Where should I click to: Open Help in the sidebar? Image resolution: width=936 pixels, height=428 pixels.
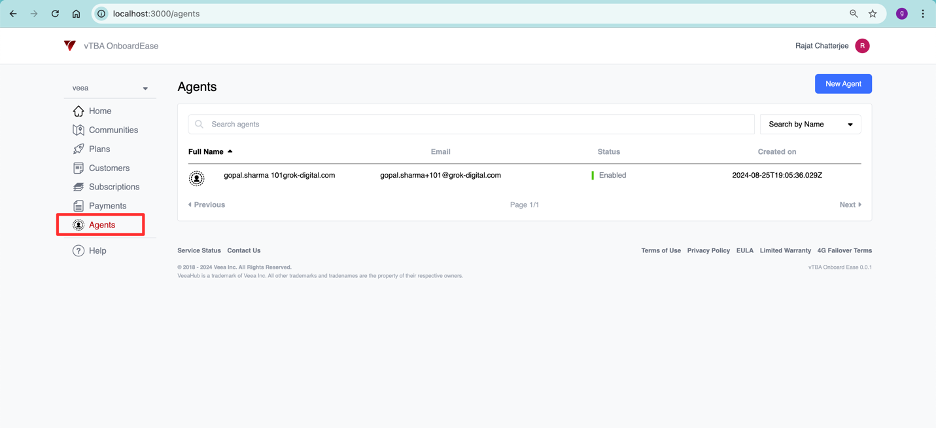coord(98,251)
